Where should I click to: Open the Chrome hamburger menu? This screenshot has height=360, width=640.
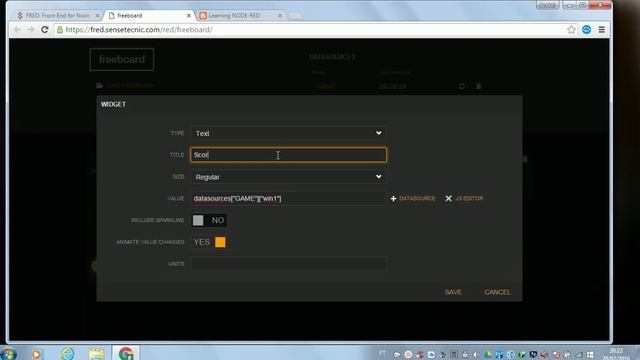tap(602, 30)
